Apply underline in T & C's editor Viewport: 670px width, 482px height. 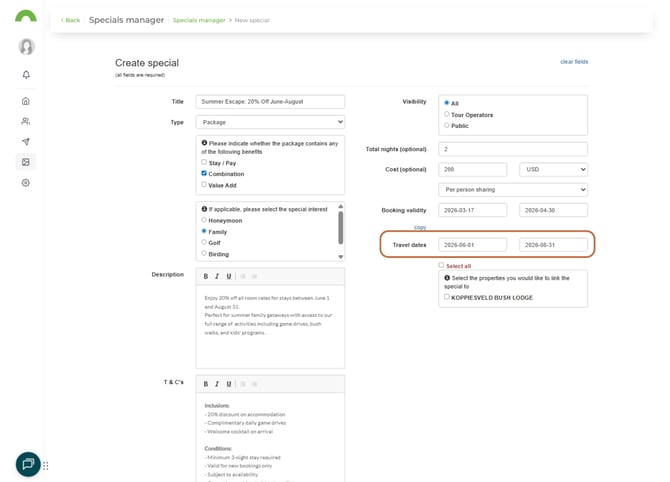(x=229, y=384)
